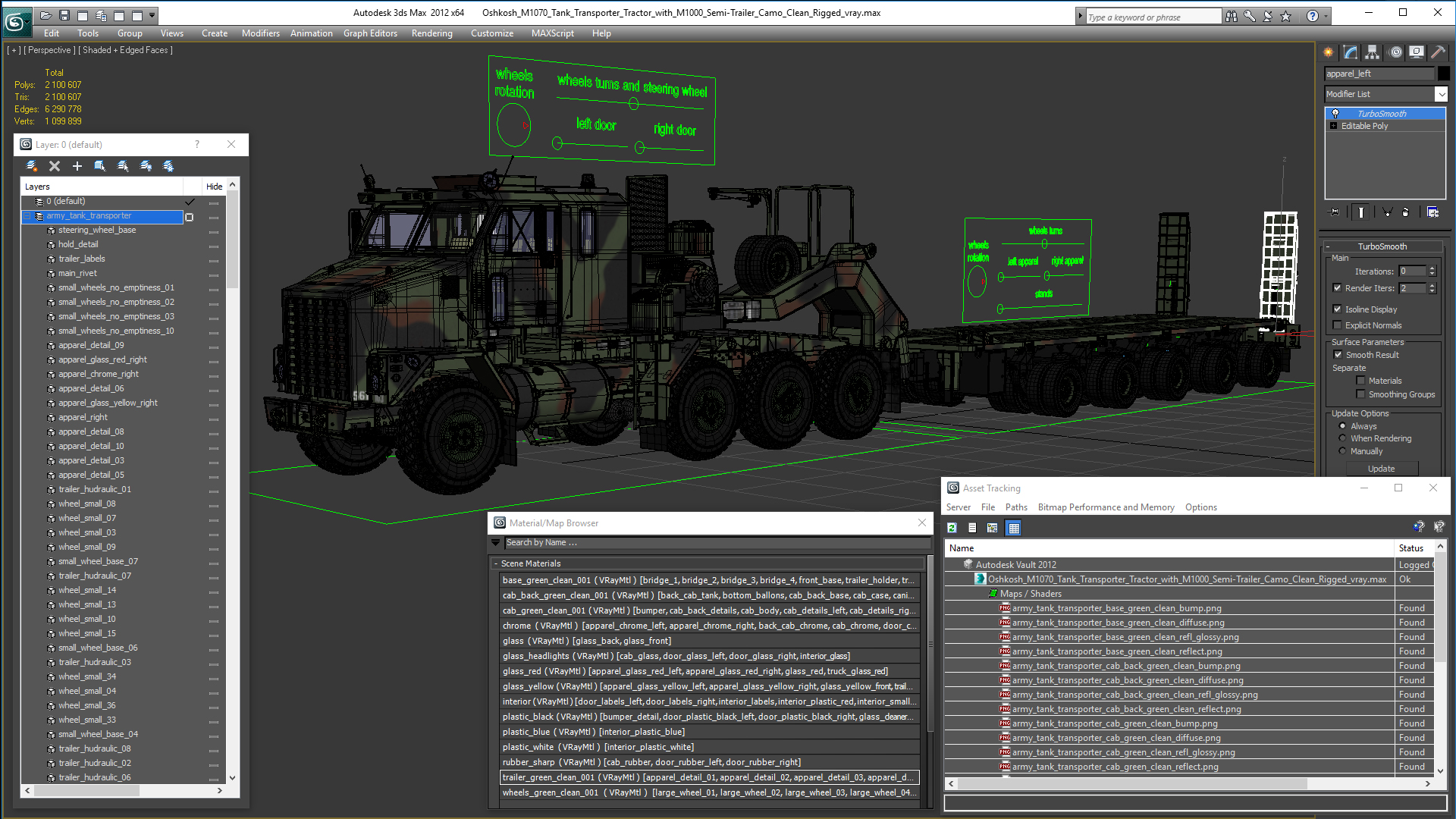
Task: Click list view icon in Asset Tracking toolbar
Action: coord(972,528)
